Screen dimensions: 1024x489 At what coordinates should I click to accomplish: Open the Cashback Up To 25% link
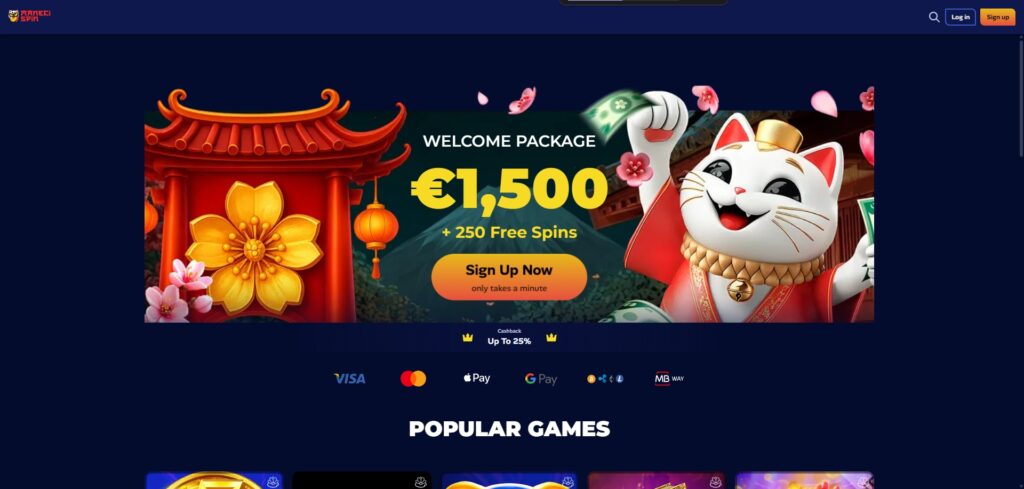(509, 337)
